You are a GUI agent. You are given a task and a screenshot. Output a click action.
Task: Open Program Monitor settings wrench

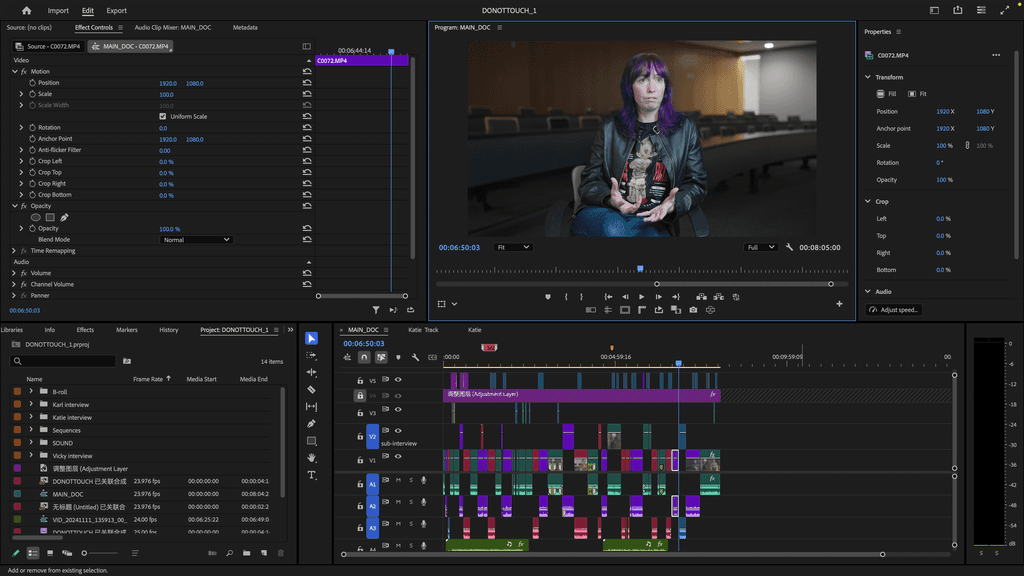pyautogui.click(x=789, y=248)
